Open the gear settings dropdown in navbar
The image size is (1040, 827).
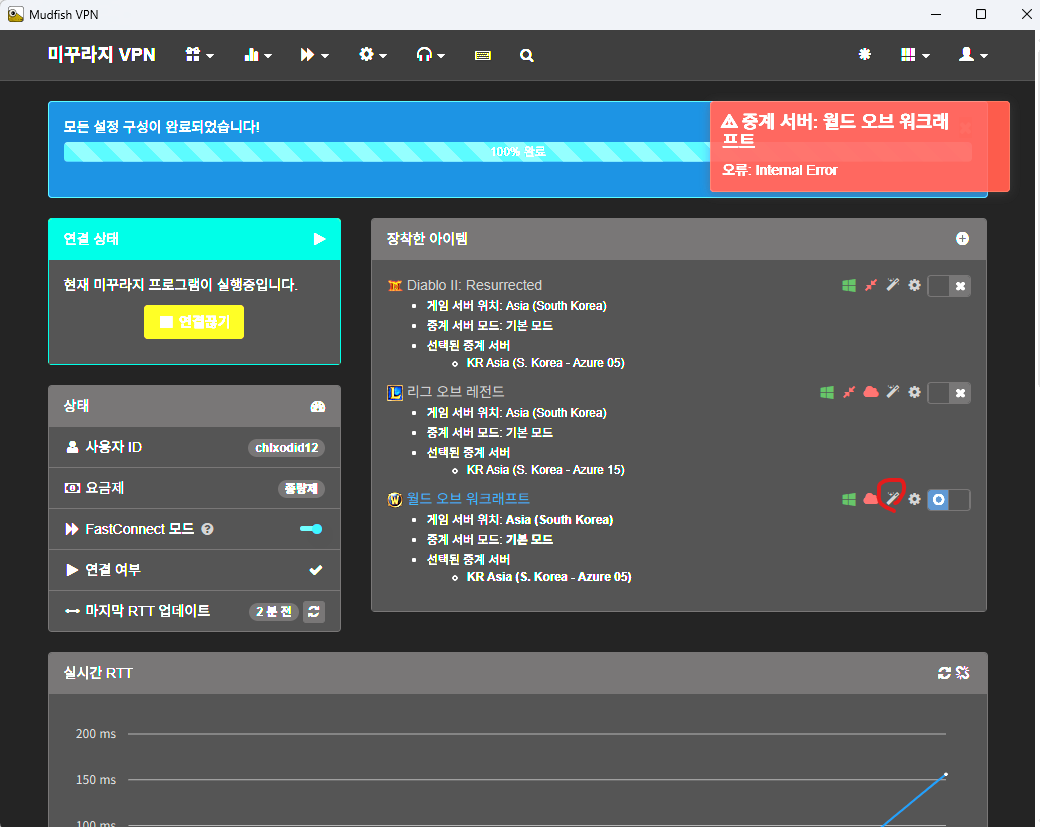372,55
